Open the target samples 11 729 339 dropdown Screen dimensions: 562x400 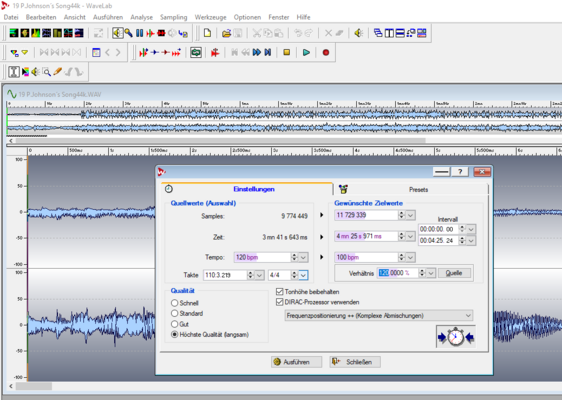[410, 215]
